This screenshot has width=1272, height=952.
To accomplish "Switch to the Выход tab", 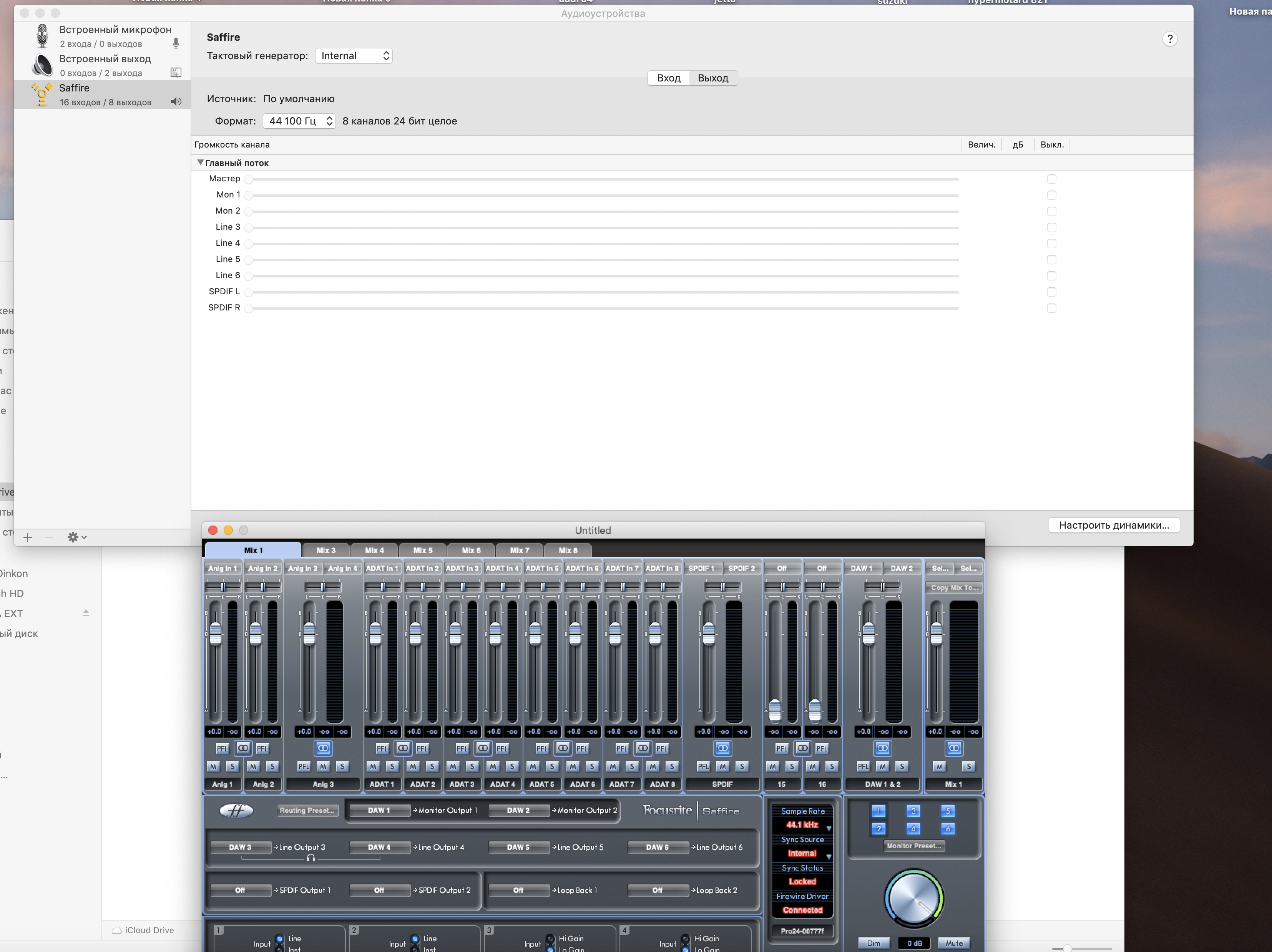I will (x=712, y=78).
